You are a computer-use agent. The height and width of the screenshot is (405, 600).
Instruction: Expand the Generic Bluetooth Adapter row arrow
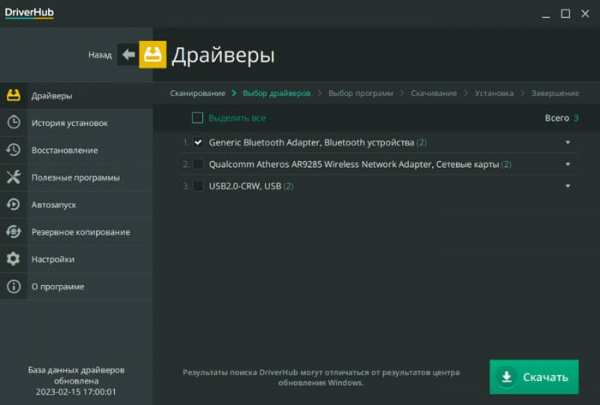click(x=568, y=142)
